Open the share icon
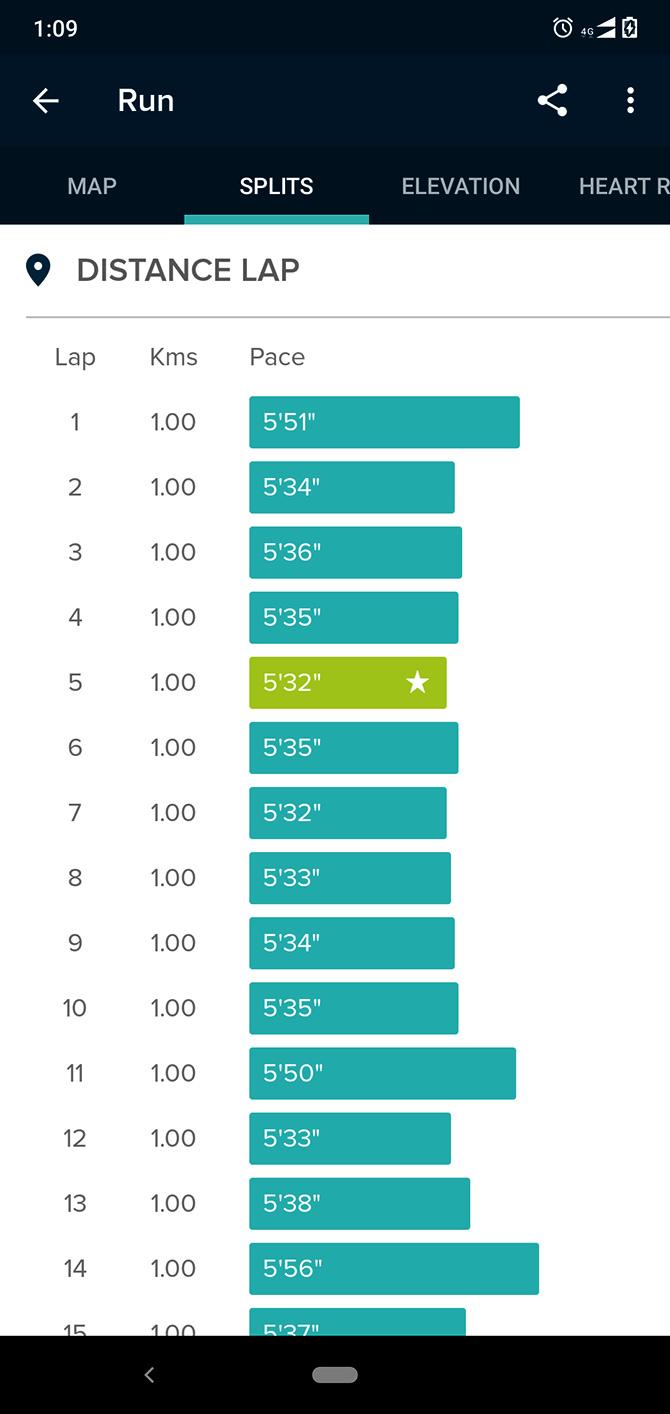This screenshot has height=1414, width=670. [552, 100]
